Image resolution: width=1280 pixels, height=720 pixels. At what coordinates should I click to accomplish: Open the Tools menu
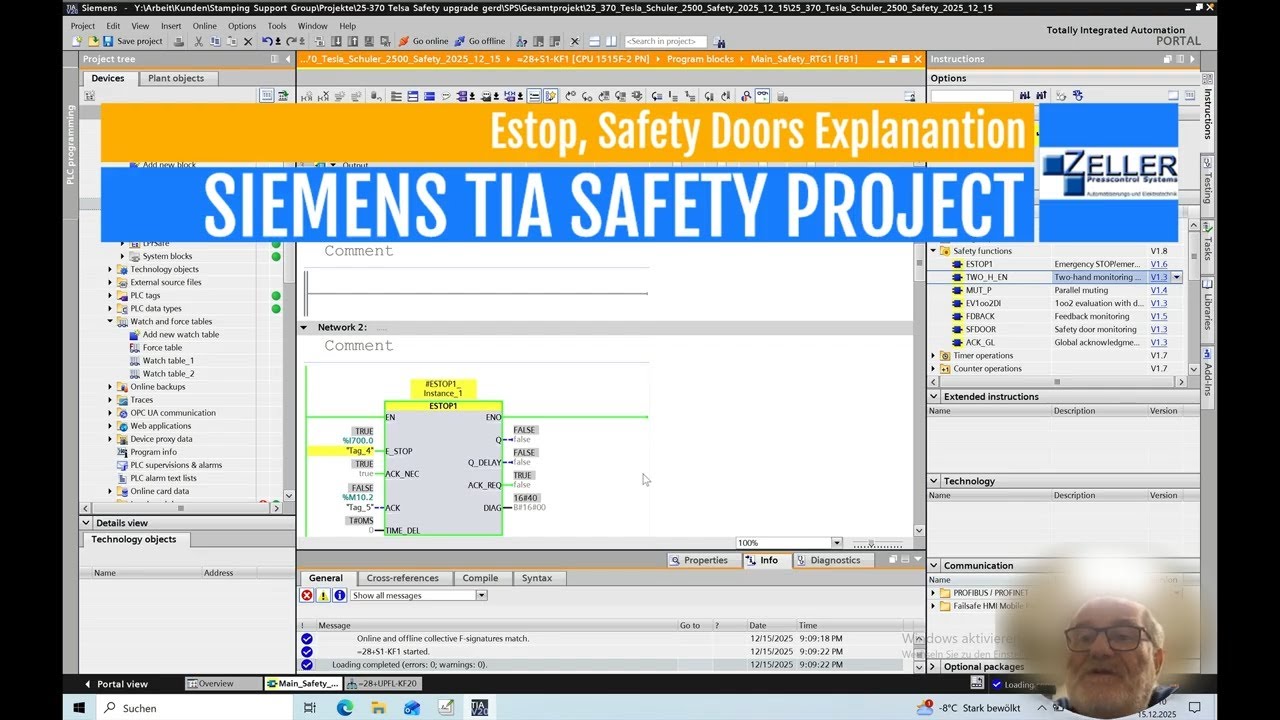click(277, 26)
